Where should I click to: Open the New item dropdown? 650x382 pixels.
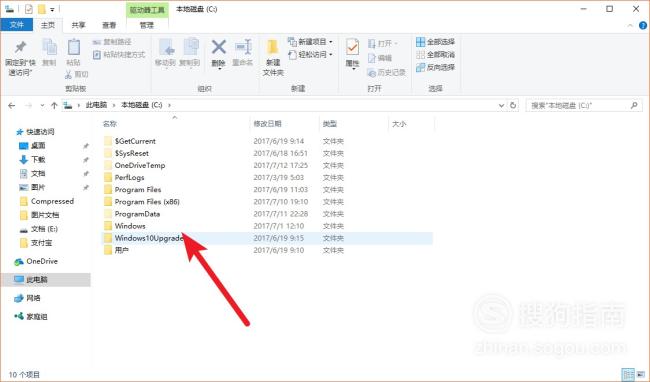(310, 42)
